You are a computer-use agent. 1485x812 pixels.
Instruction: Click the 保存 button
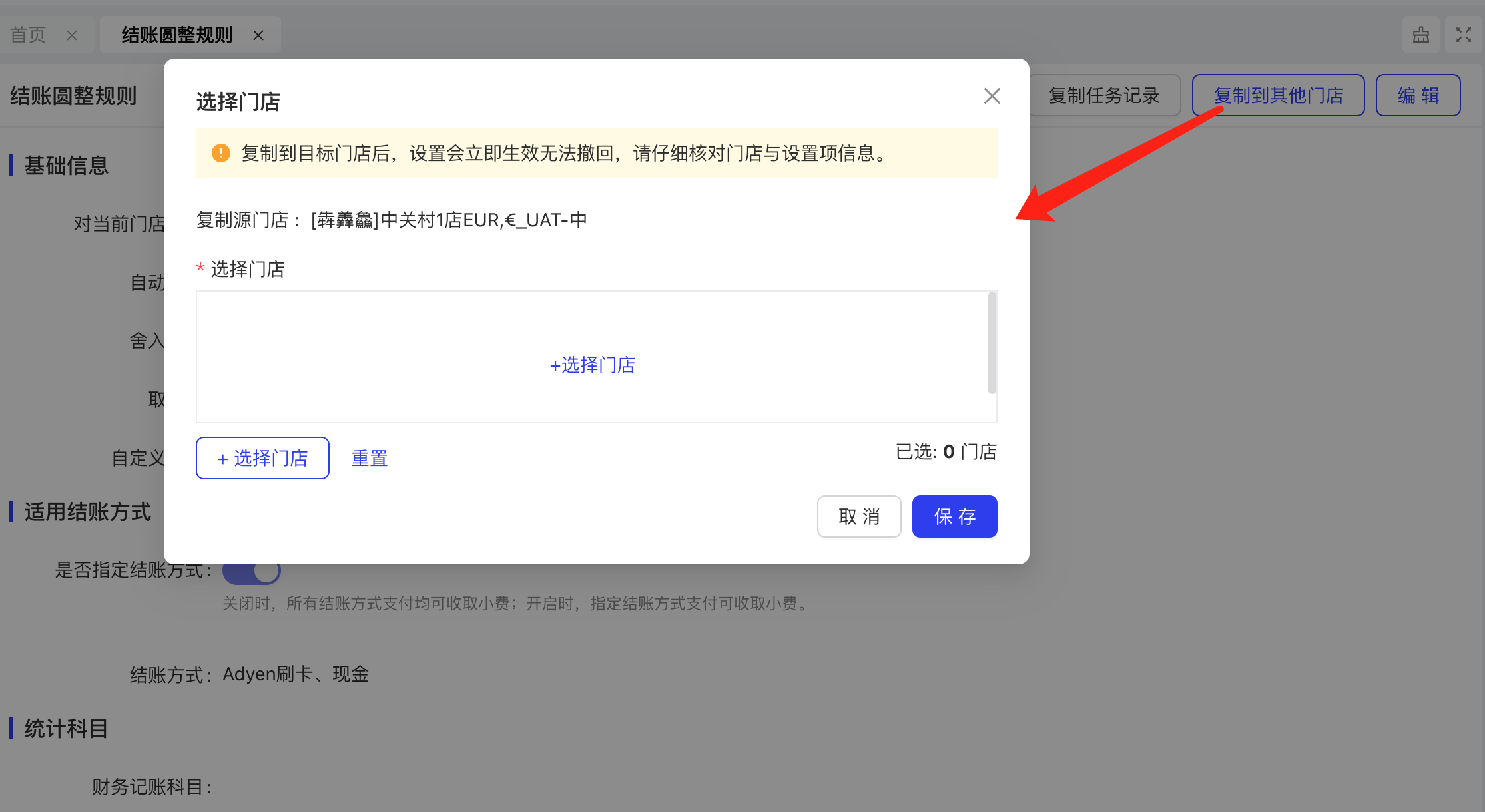(954, 516)
